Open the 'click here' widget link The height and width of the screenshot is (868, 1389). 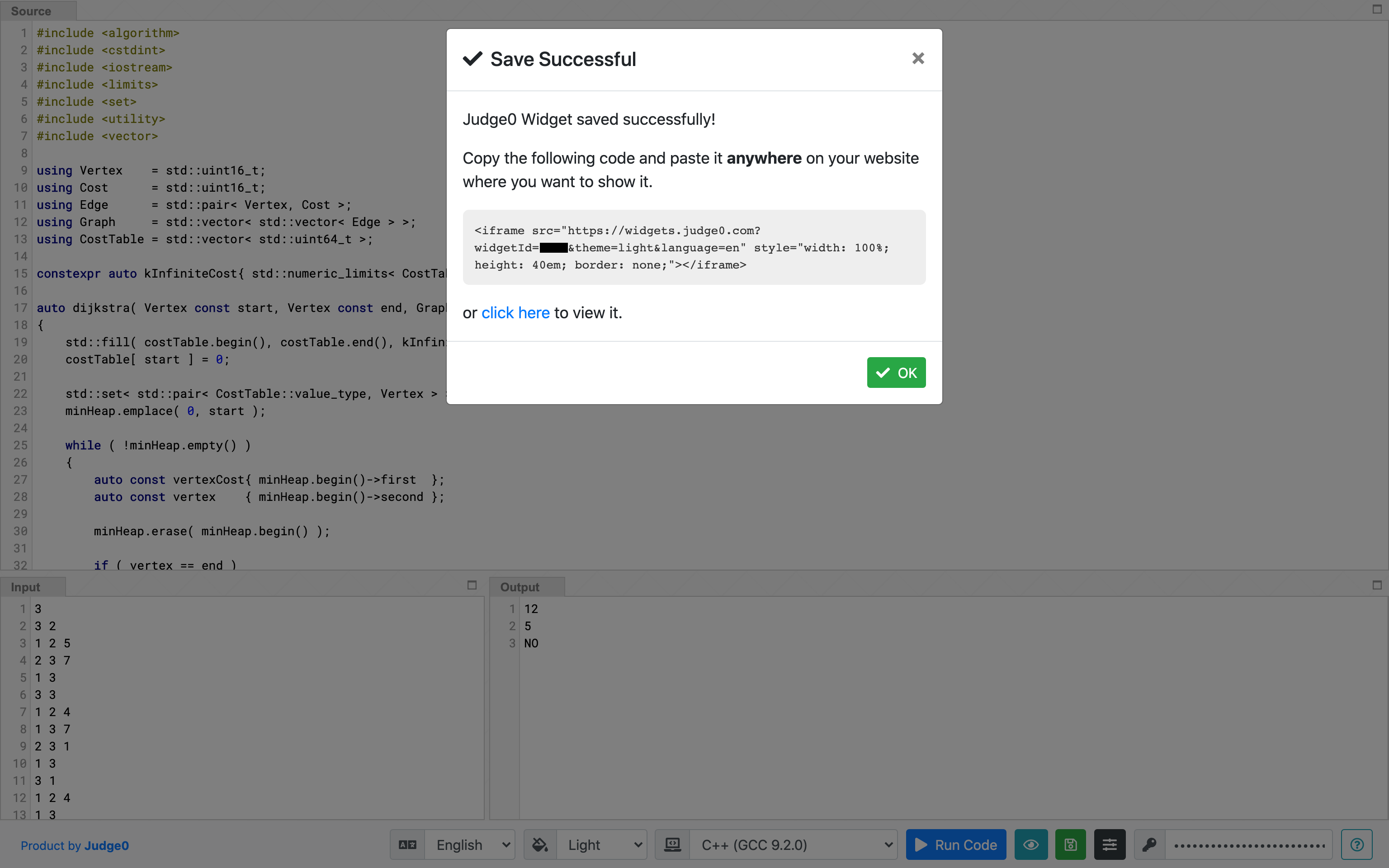(x=515, y=313)
